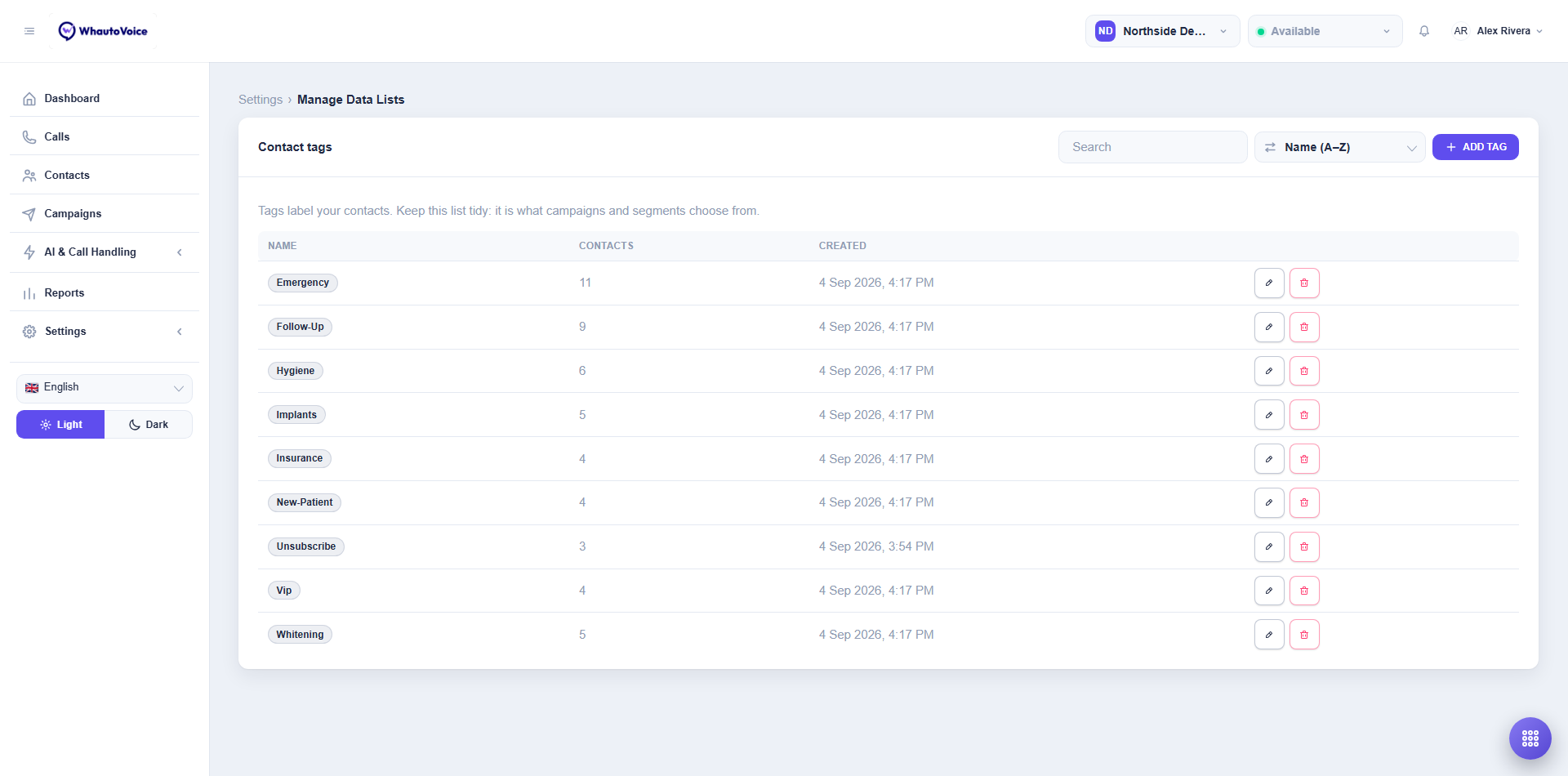The image size is (1568, 776).
Task: Click the Hygiene tag chip
Action: (x=295, y=371)
